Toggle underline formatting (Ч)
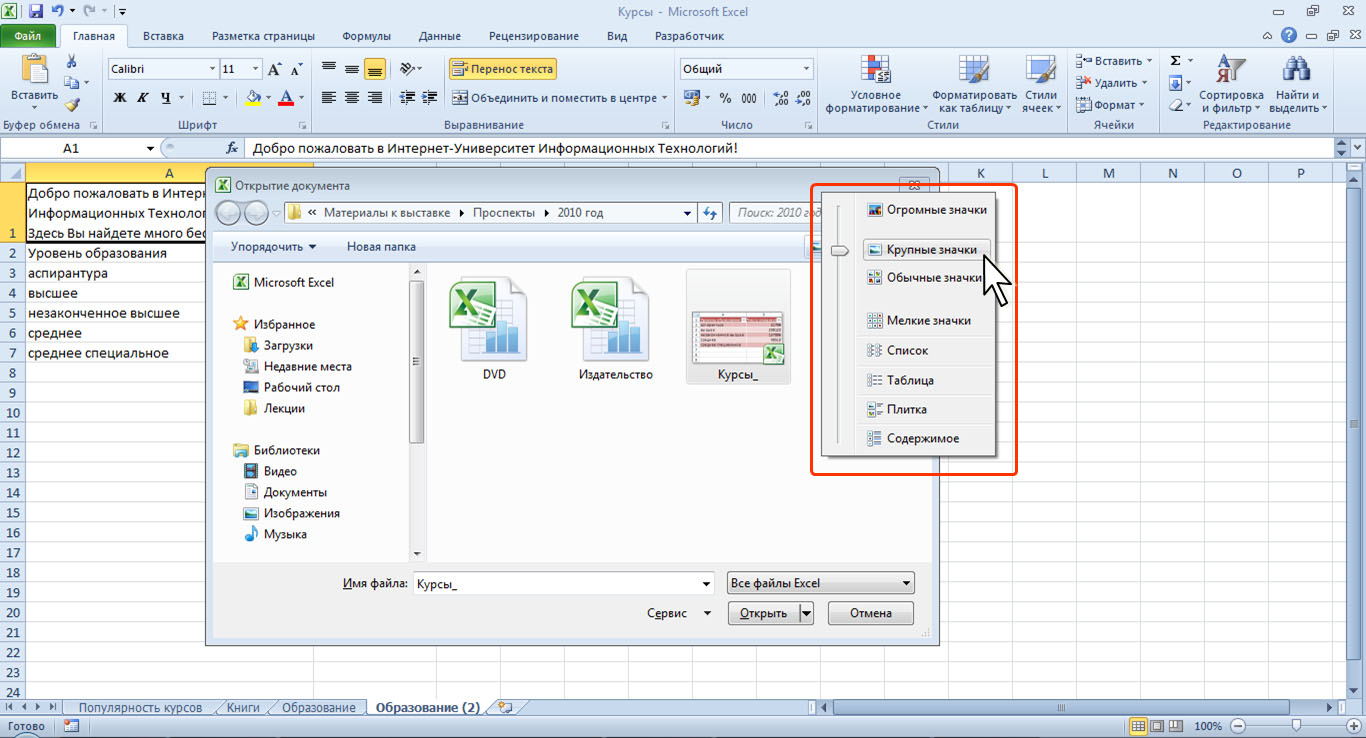1366x738 pixels. coord(166,98)
